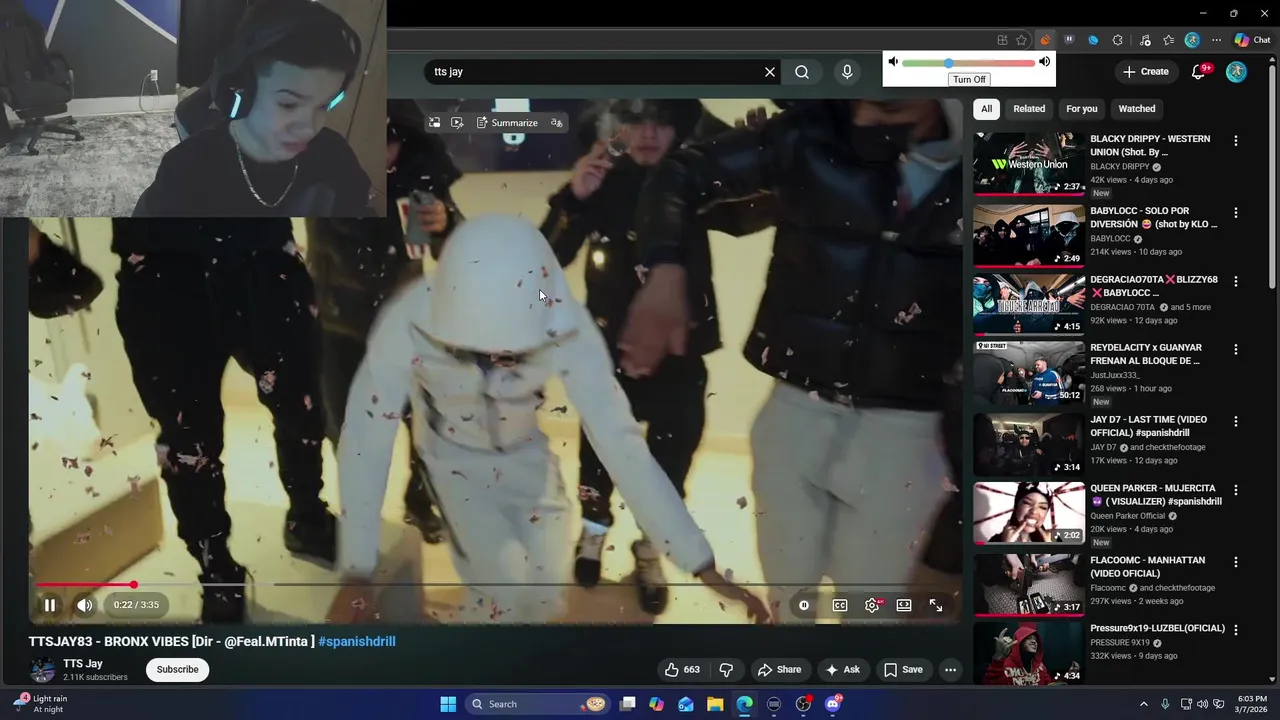
Task: Open more options for JAY D7 LAST TIME
Action: coord(1236,422)
